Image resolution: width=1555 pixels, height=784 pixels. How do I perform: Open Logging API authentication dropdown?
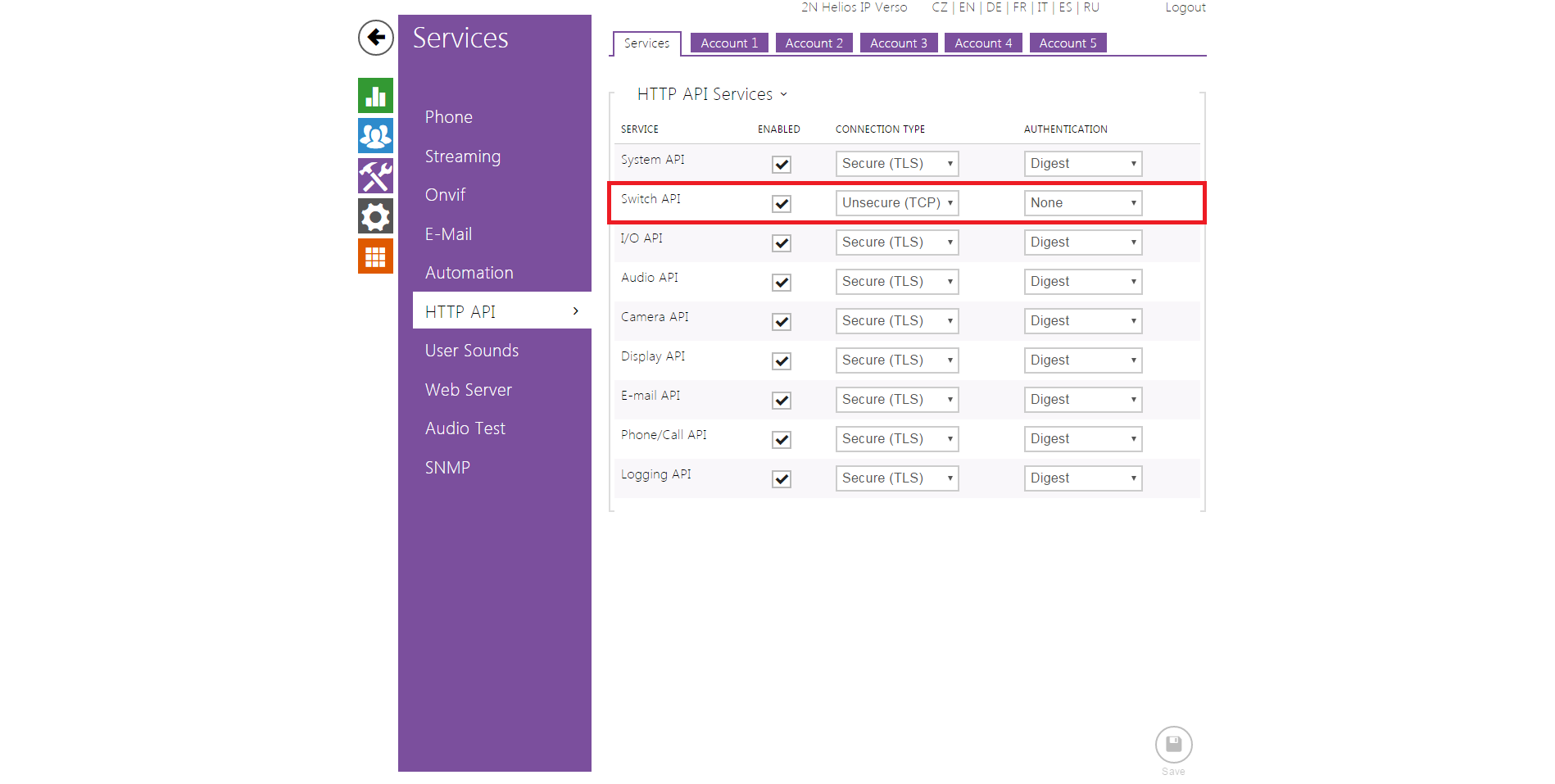(1082, 478)
